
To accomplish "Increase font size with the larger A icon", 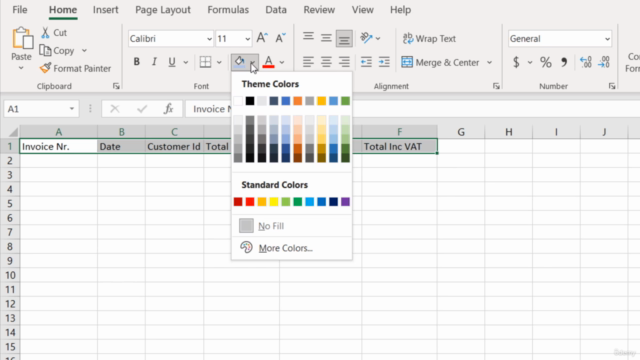I will pyautogui.click(x=262, y=38).
